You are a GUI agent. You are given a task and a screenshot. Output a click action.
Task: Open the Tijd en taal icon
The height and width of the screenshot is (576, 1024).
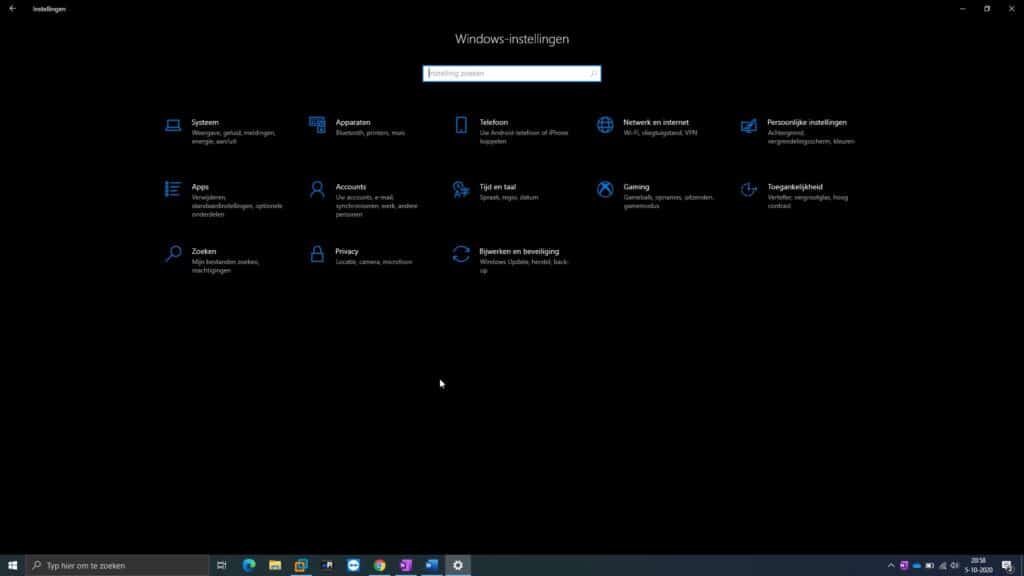click(461, 189)
